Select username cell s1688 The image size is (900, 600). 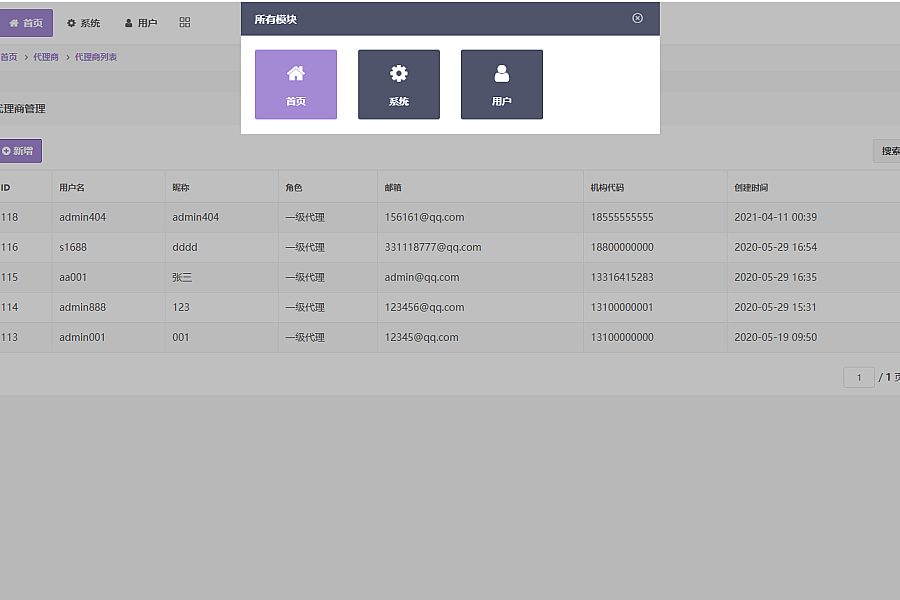pyautogui.click(x=73, y=247)
